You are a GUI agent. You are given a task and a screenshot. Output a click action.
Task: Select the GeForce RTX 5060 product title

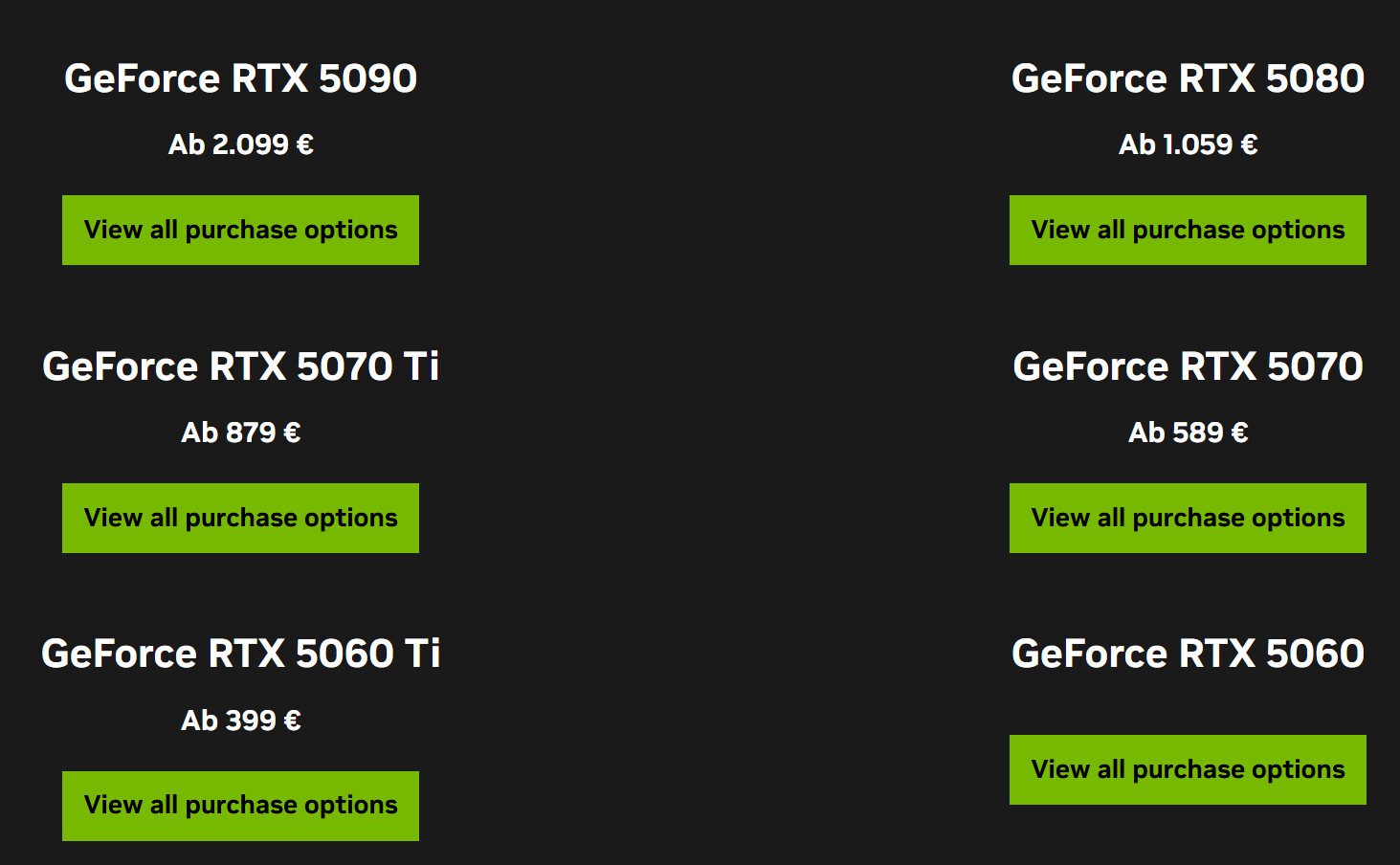(x=1187, y=654)
